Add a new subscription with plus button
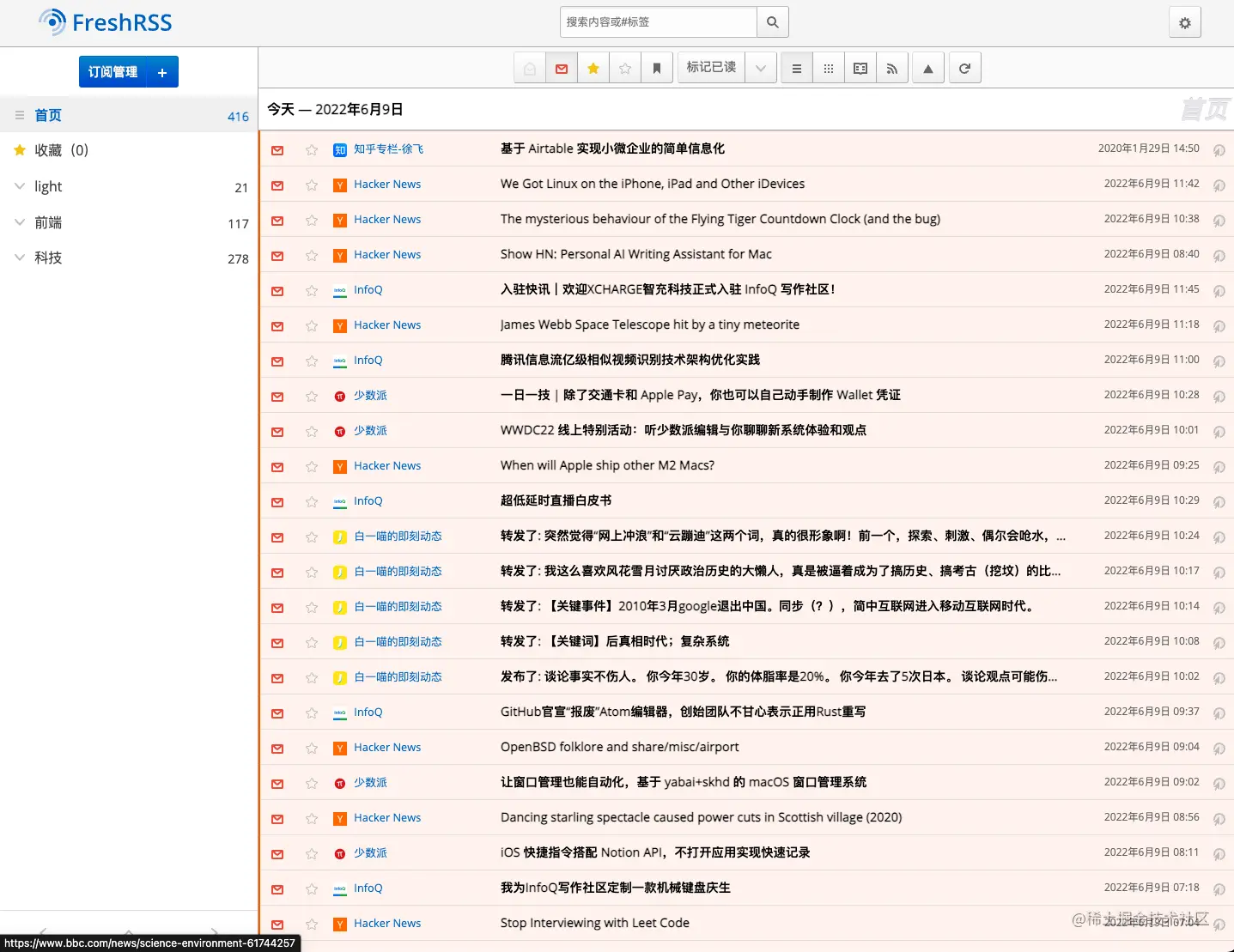Screen dimensions: 1234x952 (162, 73)
